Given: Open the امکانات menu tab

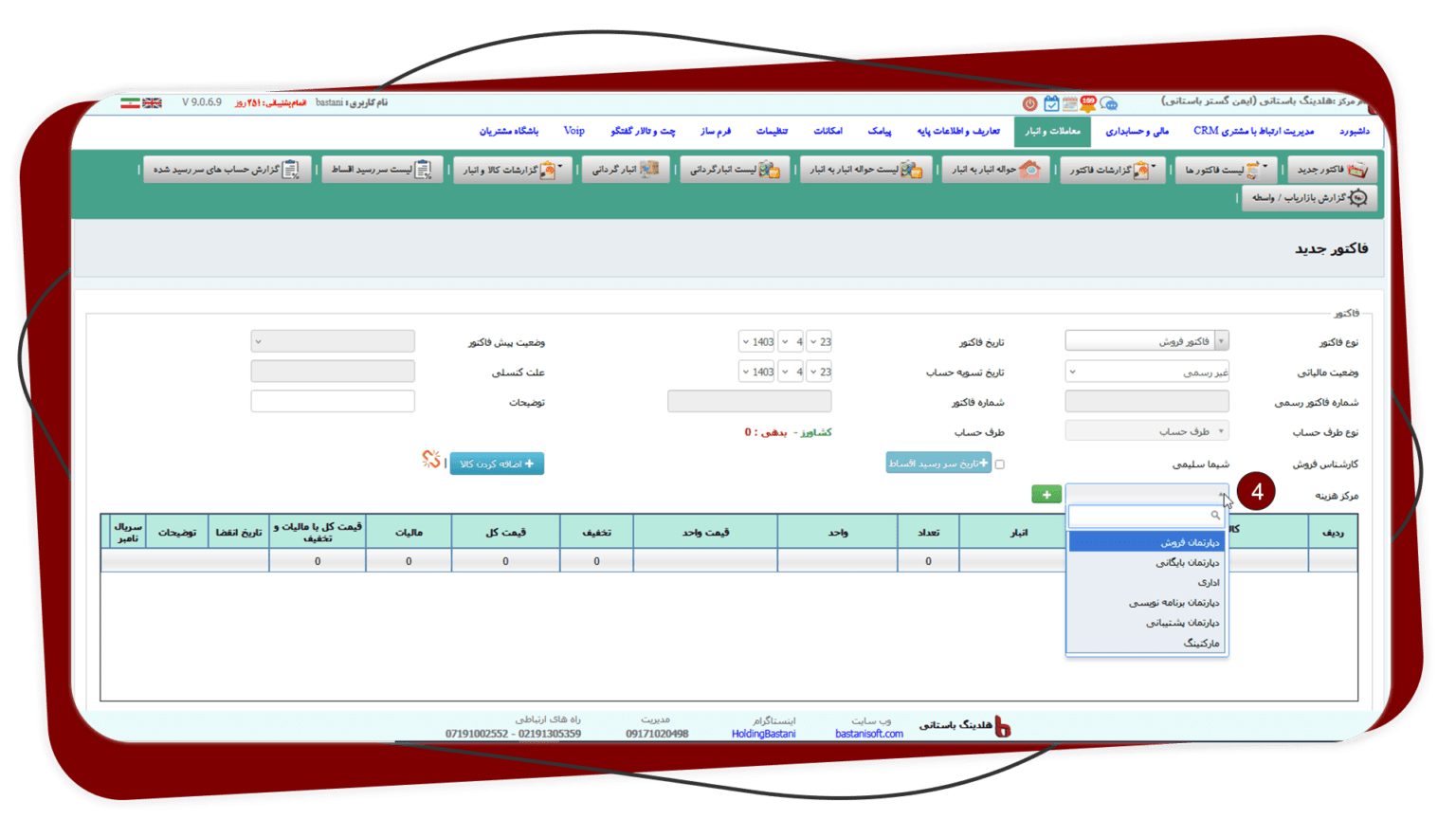Looking at the screenshot, I should pyautogui.click(x=828, y=132).
